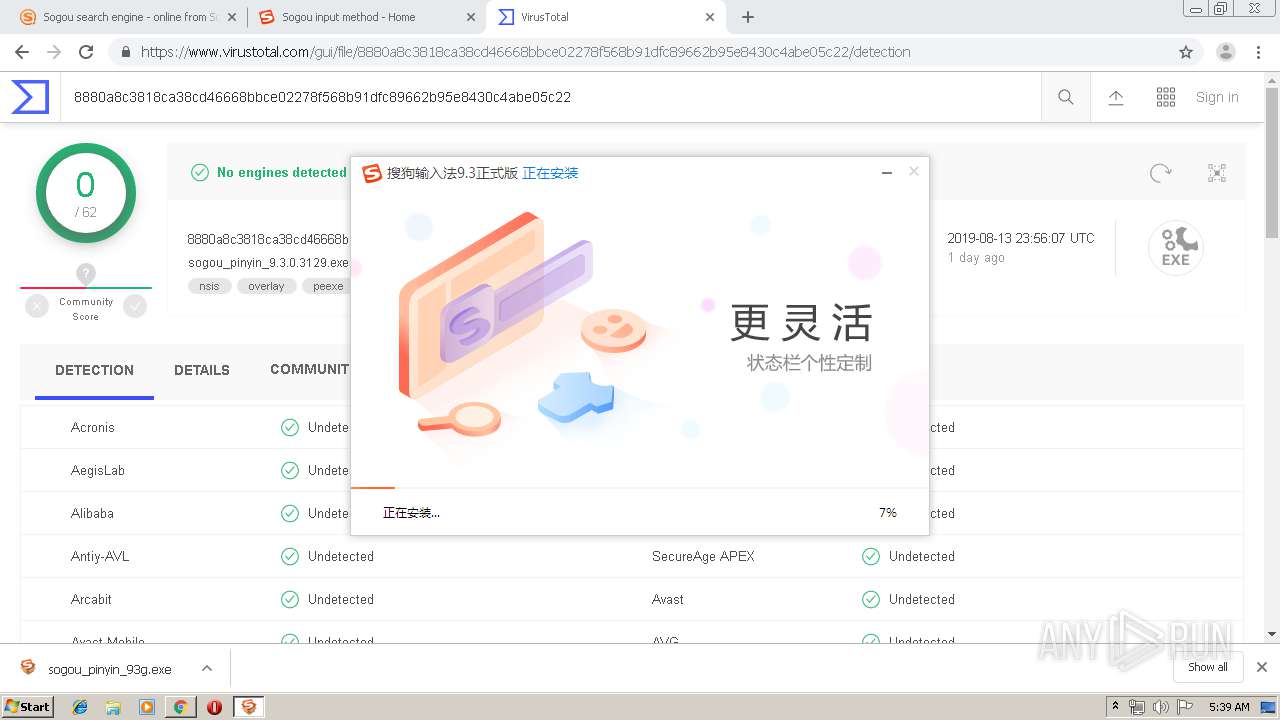Click the Avast engine name
Screen dimensions: 1280x720
pos(668,599)
